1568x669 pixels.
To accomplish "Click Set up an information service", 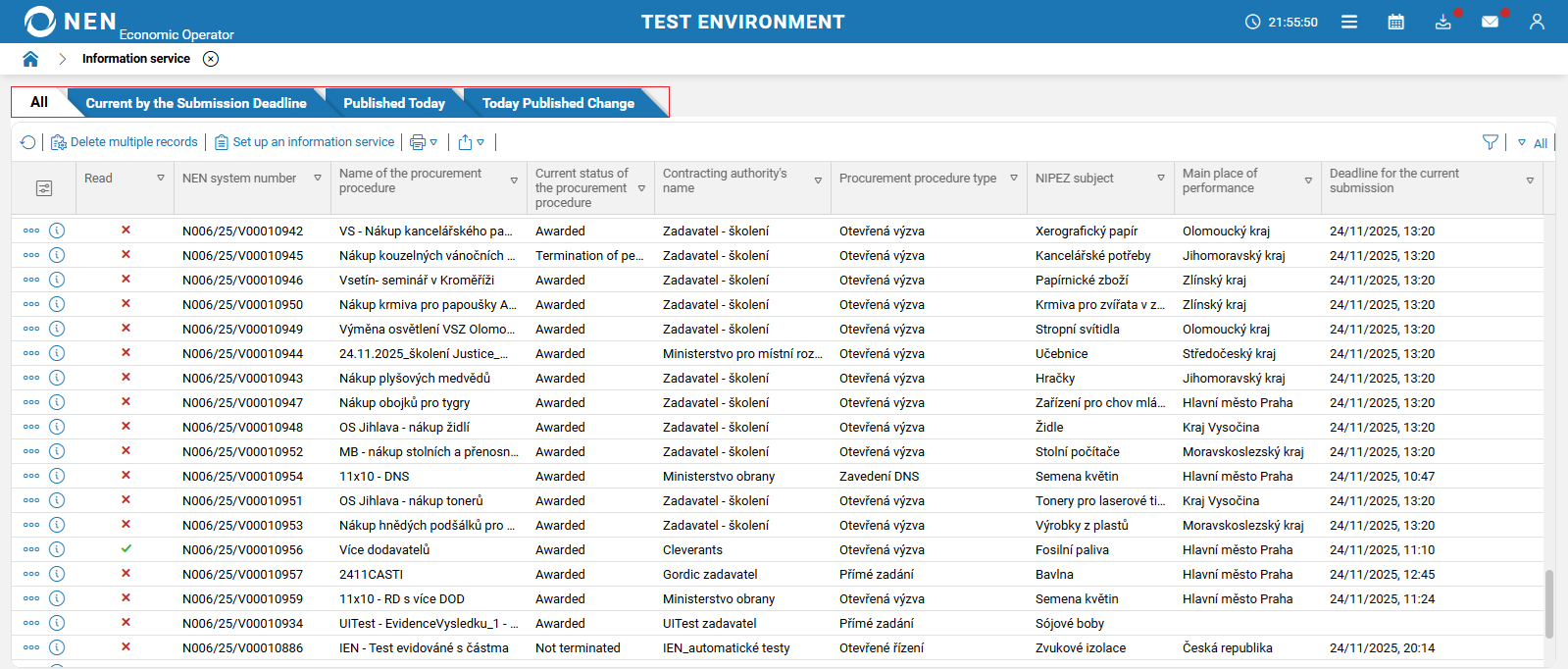I will pyautogui.click(x=305, y=142).
